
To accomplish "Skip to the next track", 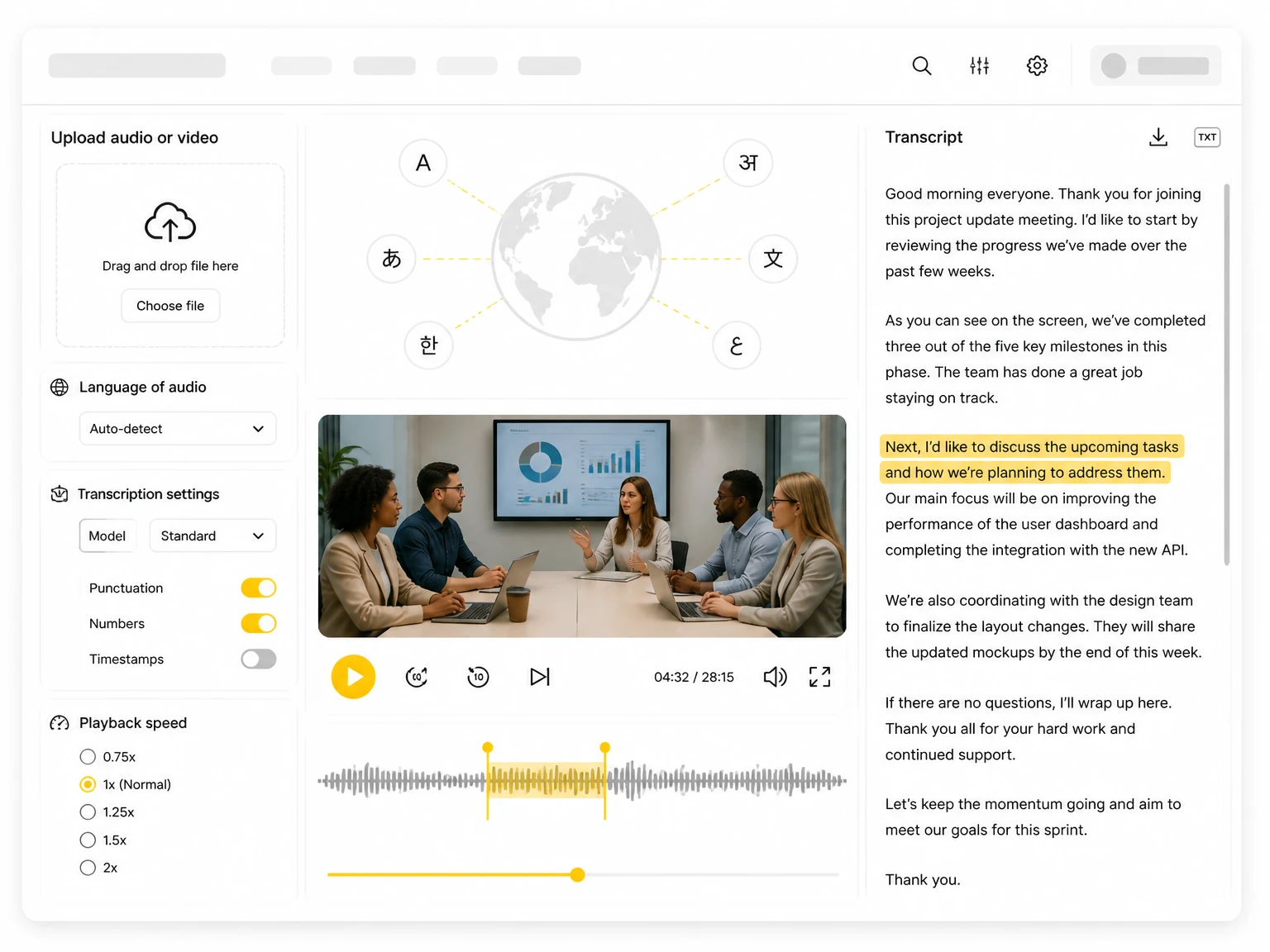I will (540, 677).
